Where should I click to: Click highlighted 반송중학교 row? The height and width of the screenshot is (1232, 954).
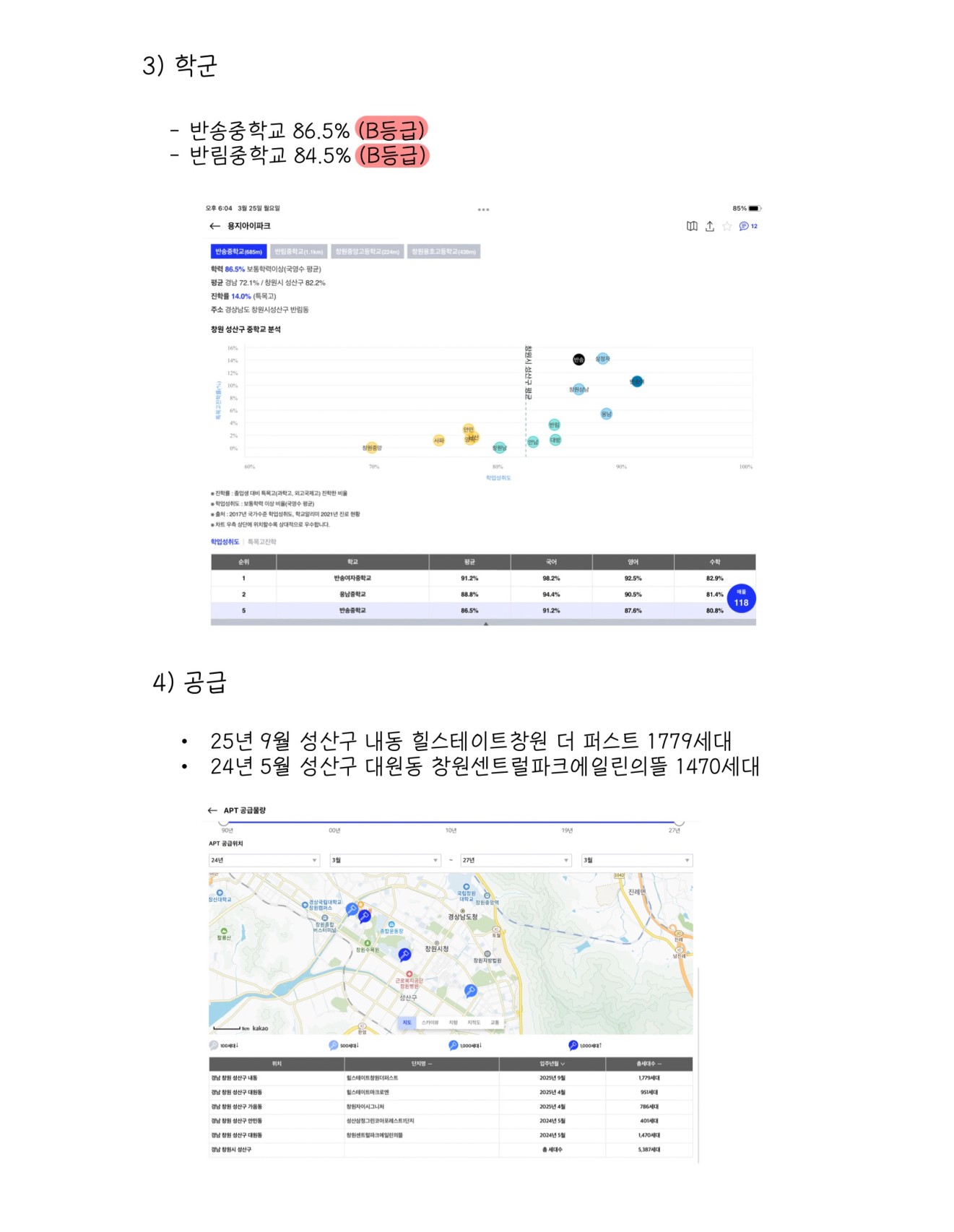(x=483, y=610)
